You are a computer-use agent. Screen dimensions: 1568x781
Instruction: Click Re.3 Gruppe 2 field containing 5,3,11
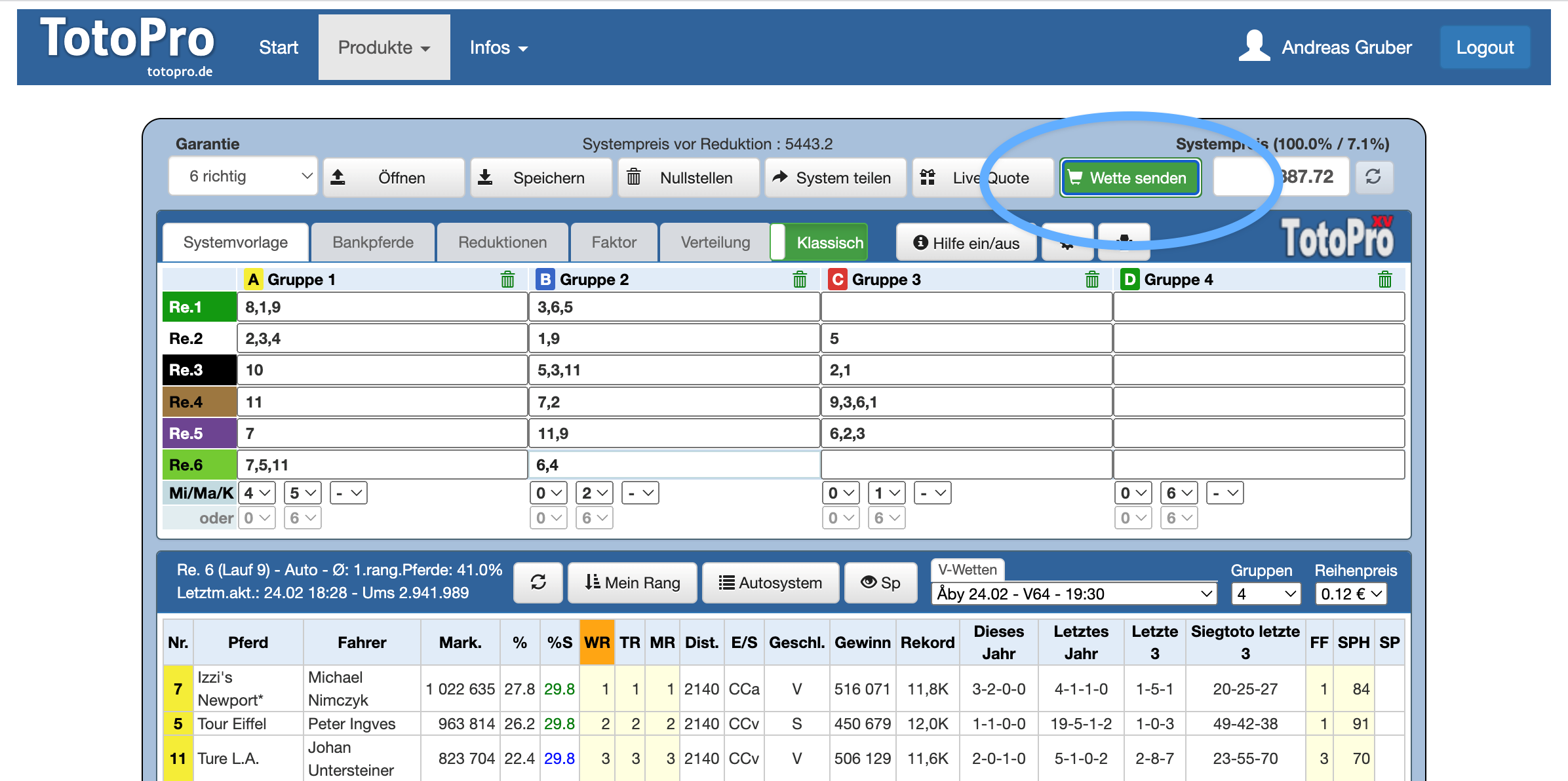click(675, 370)
